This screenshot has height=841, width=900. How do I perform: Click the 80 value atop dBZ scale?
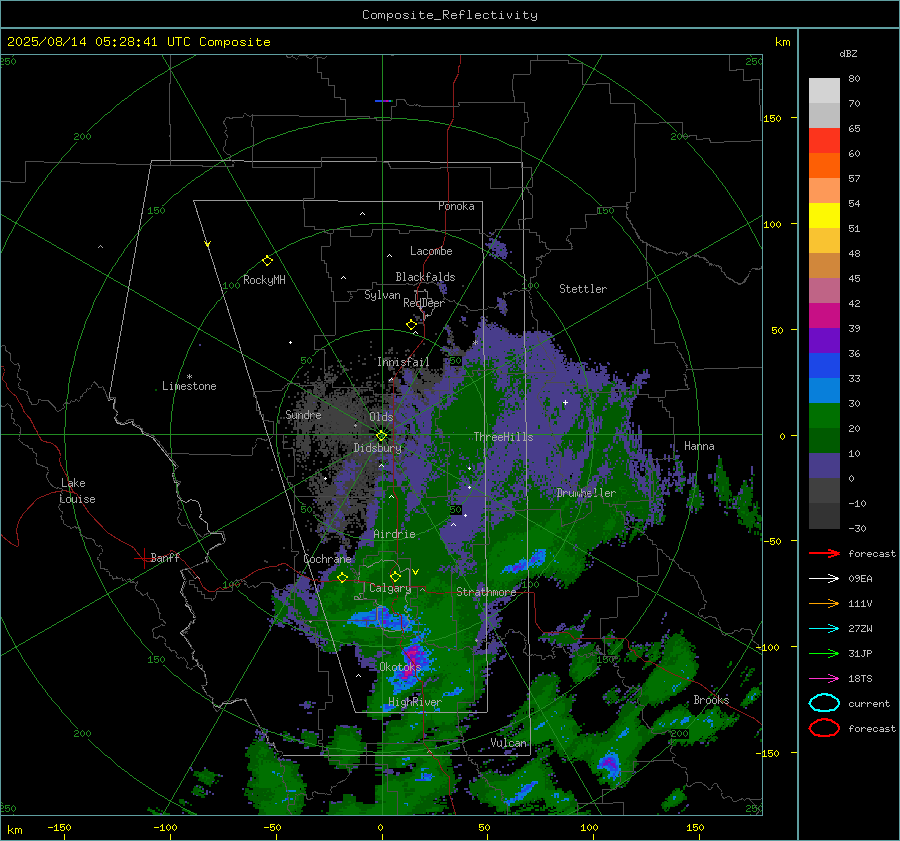coord(854,79)
